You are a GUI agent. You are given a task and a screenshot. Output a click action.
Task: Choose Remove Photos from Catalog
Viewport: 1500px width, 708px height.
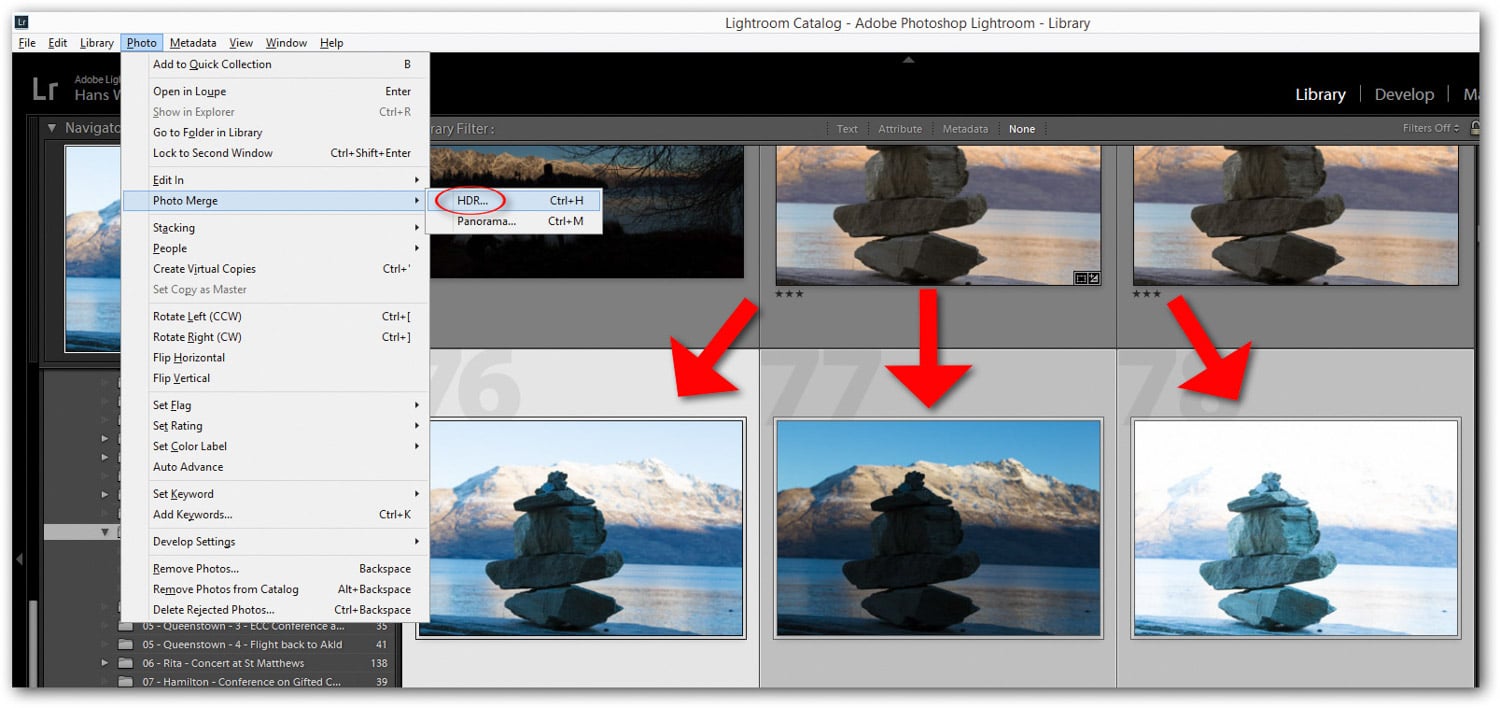[275, 589]
